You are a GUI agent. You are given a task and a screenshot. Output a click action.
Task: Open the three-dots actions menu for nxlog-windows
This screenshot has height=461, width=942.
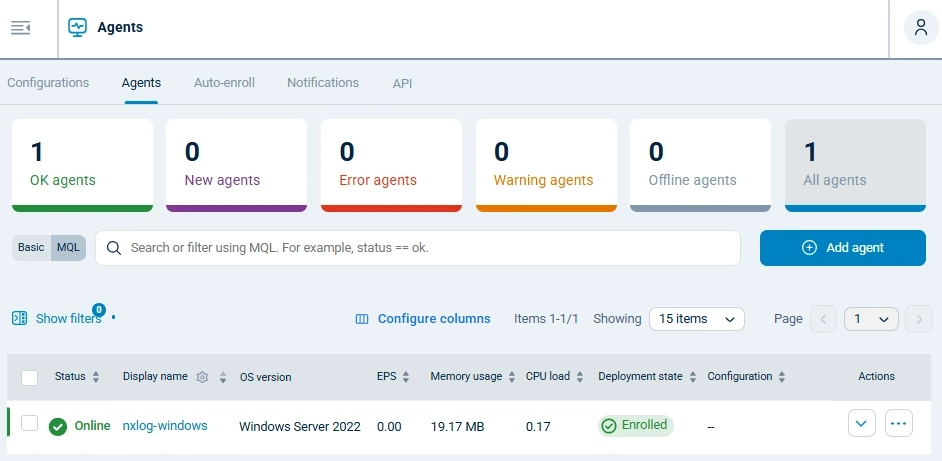(x=899, y=424)
